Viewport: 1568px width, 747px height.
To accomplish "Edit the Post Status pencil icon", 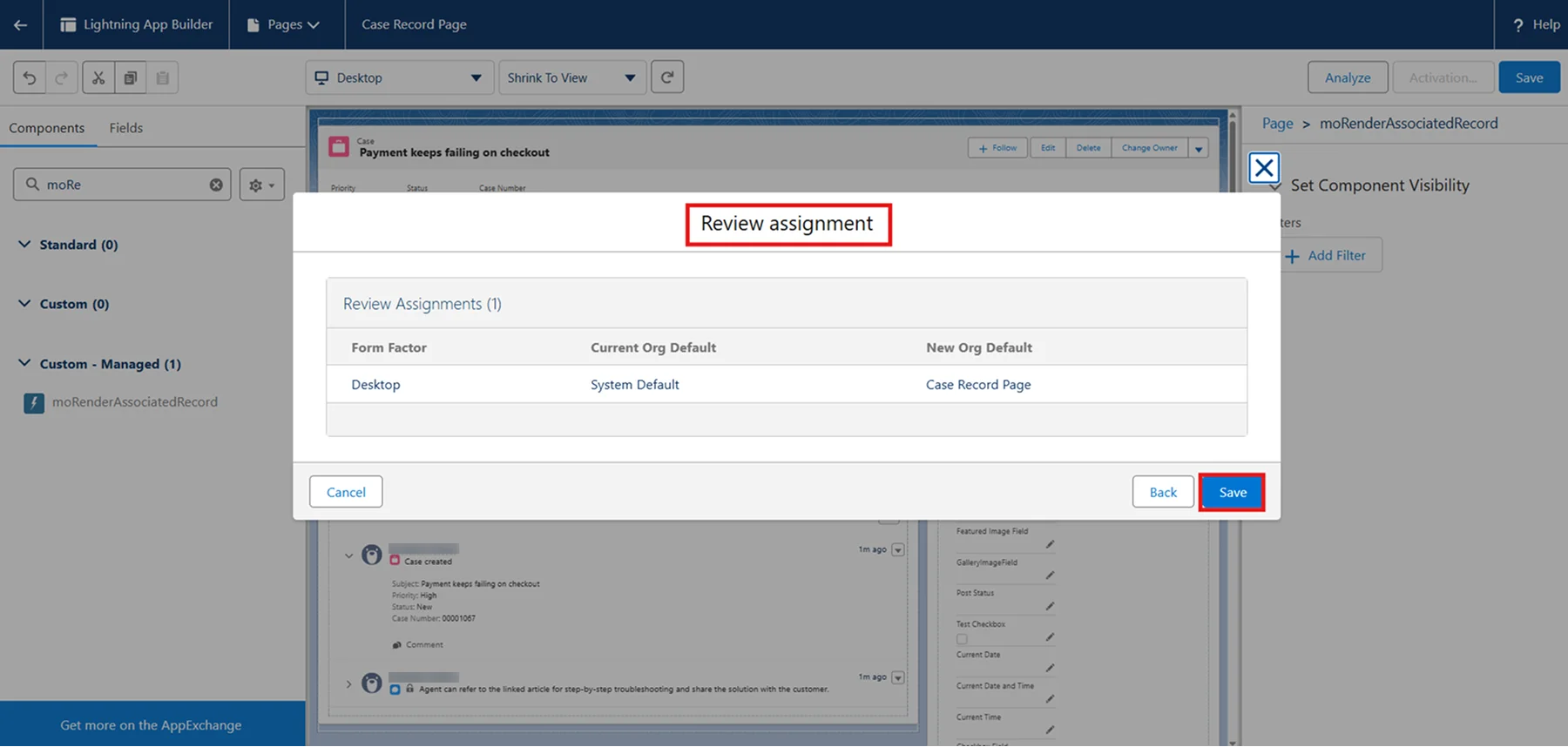I will [1050, 606].
